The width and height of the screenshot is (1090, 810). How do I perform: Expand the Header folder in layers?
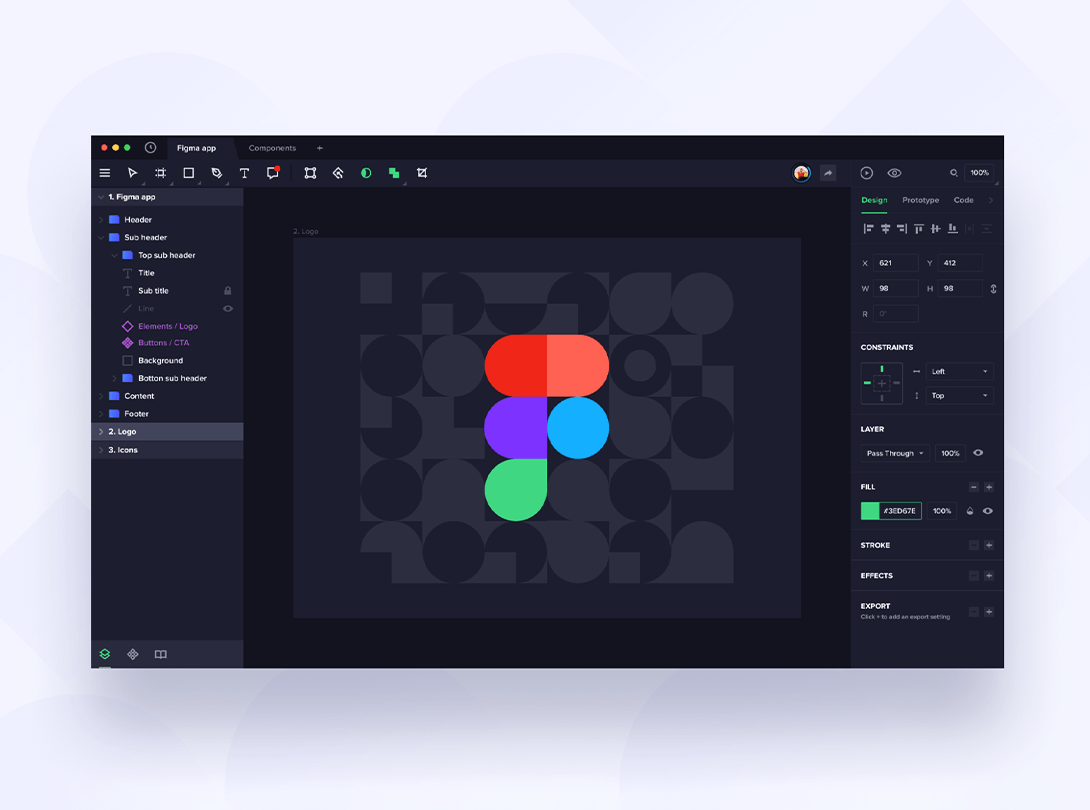pyautogui.click(x=101, y=220)
